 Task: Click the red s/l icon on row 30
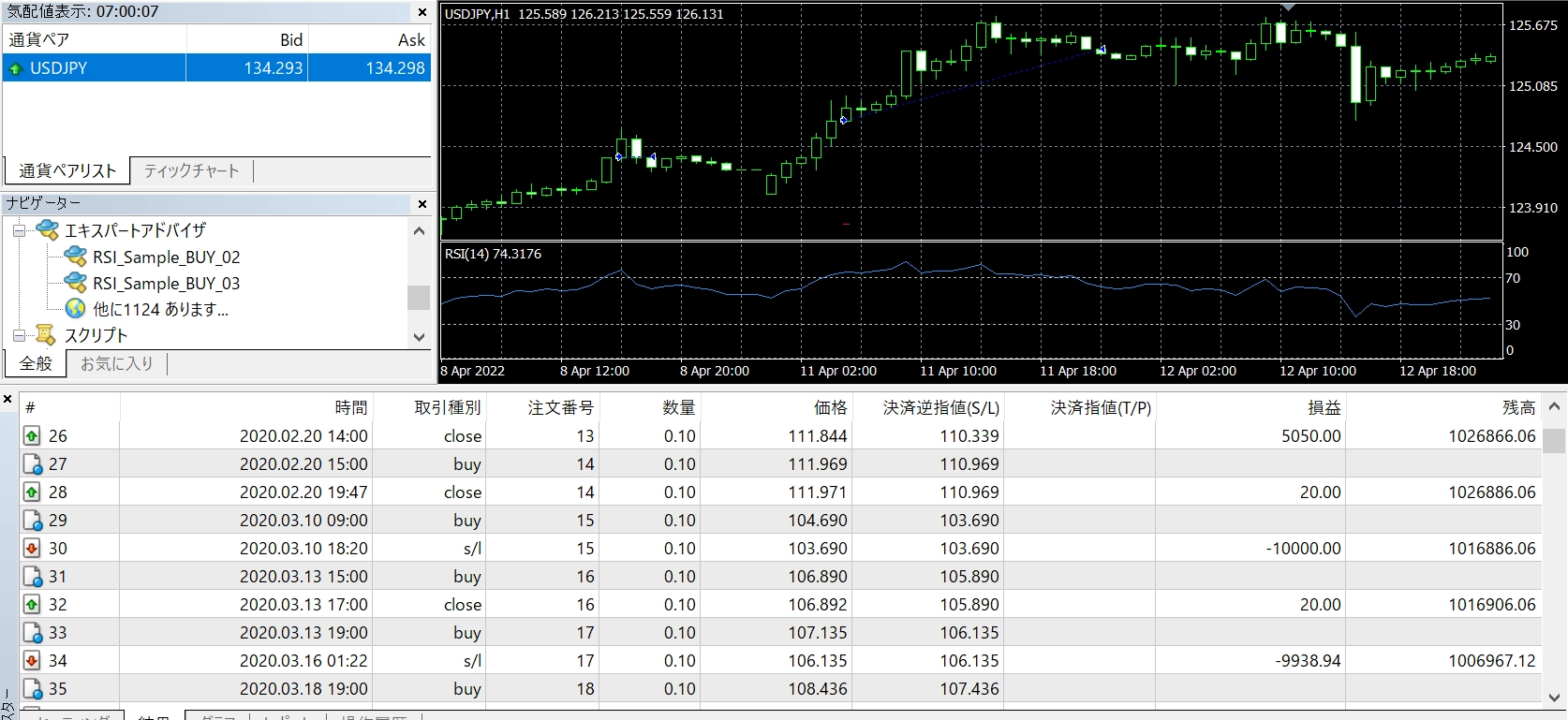click(x=32, y=549)
